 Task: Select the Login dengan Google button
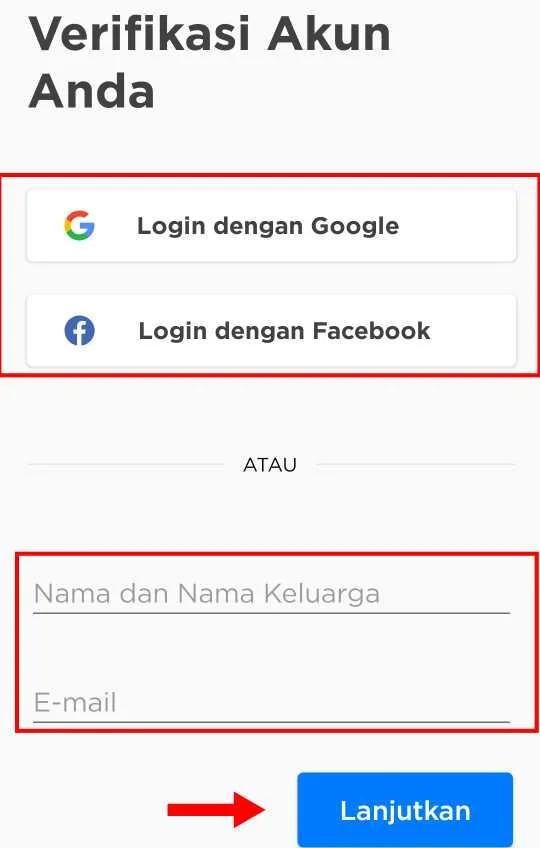tap(271, 226)
